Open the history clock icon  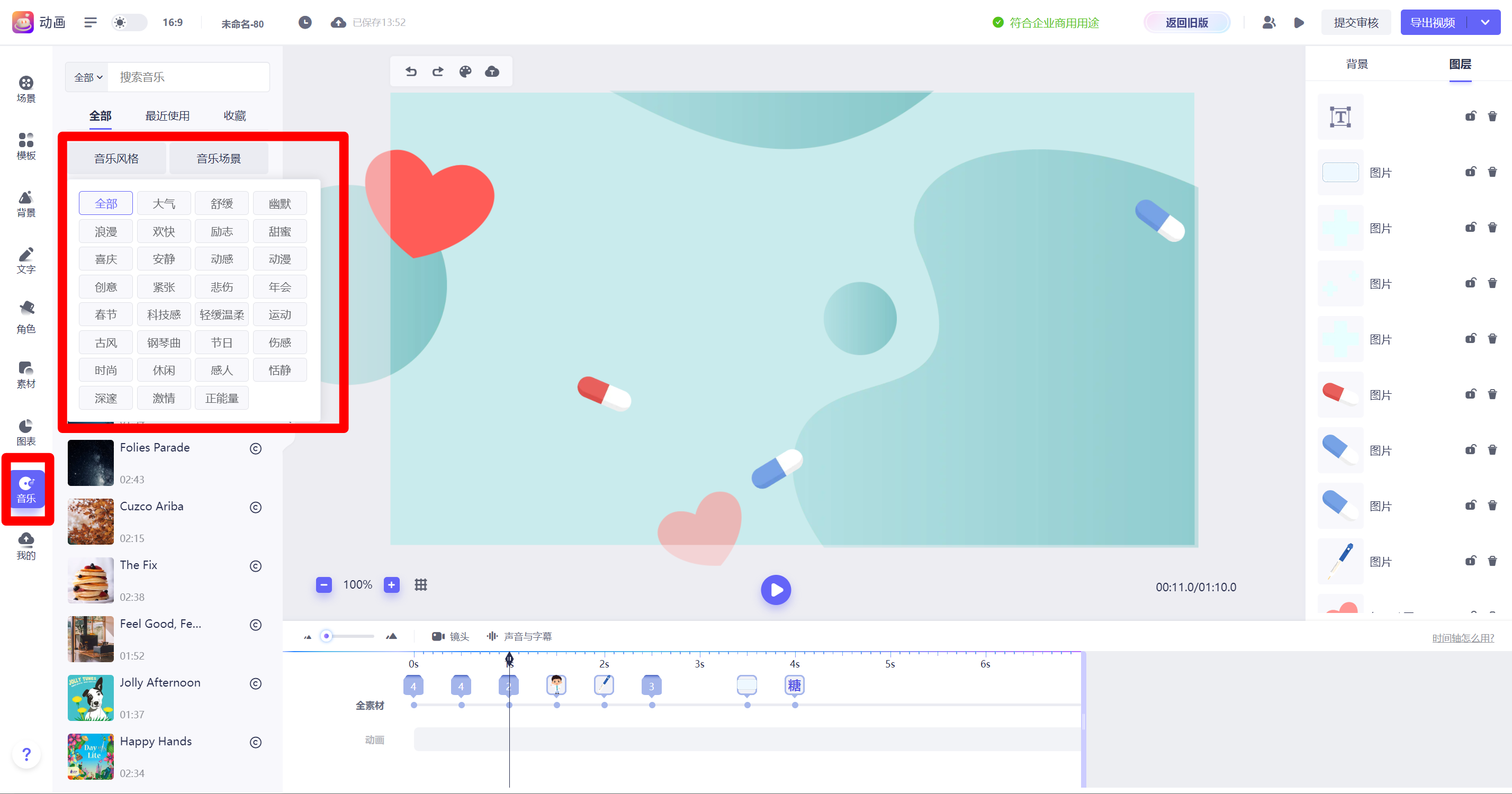tap(304, 22)
